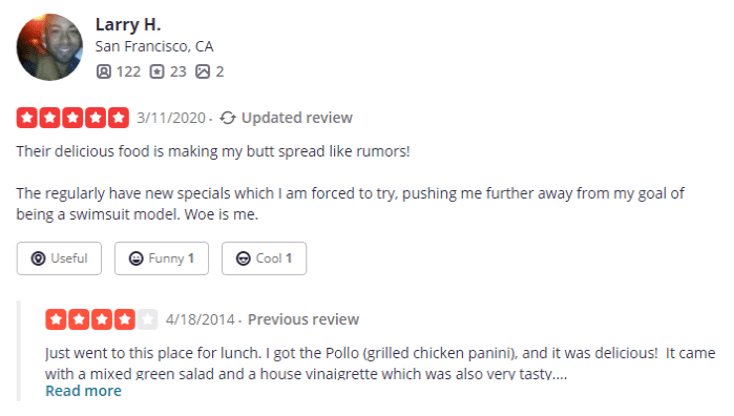Vote the review as Funny

[x=161, y=258]
